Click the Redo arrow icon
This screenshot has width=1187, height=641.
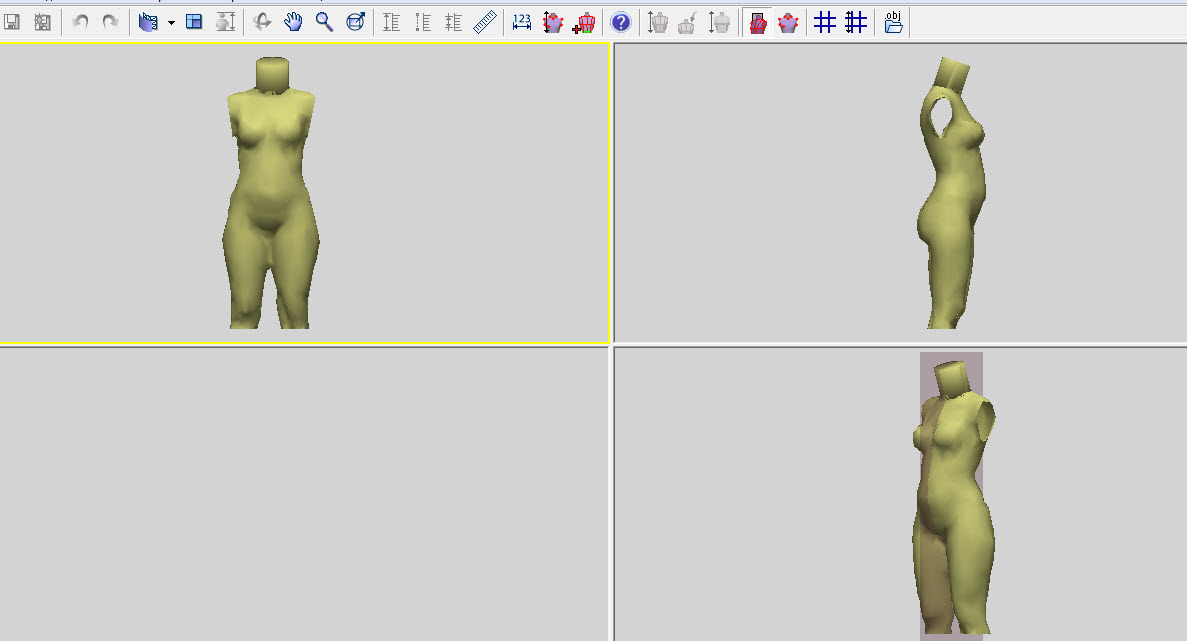(x=110, y=22)
